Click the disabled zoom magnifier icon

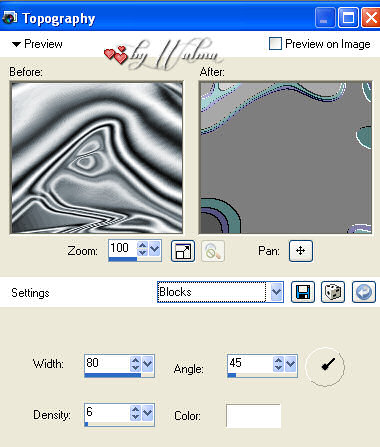point(213,251)
